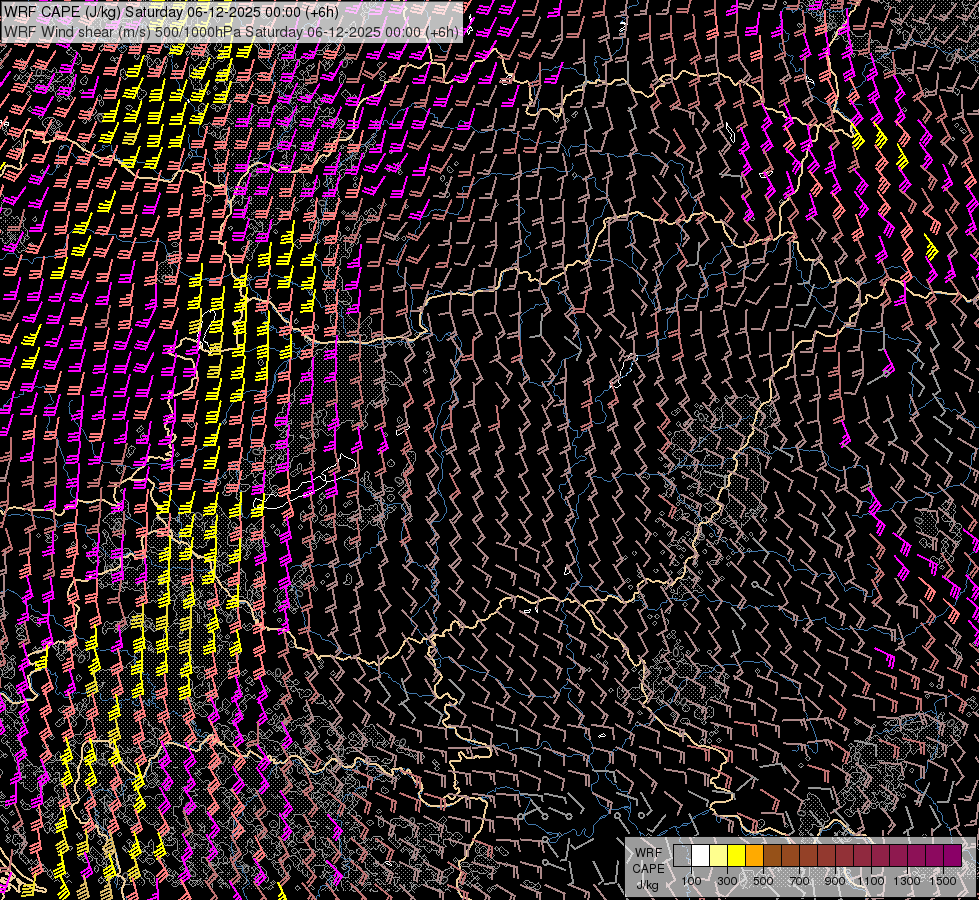Image resolution: width=979 pixels, height=900 pixels.
Task: Select the 900 value on the legend
Action: click(835, 881)
